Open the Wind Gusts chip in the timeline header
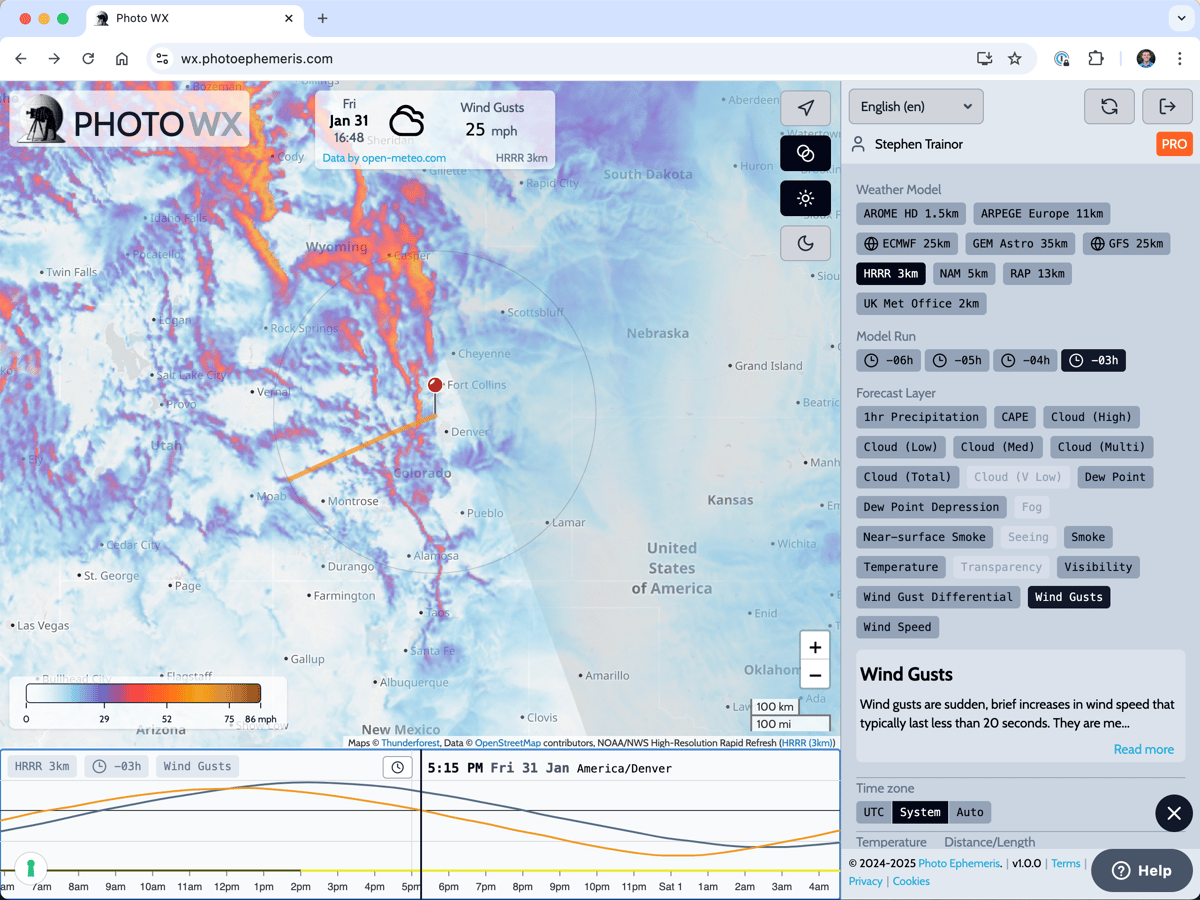This screenshot has width=1200, height=900. pyautogui.click(x=197, y=767)
